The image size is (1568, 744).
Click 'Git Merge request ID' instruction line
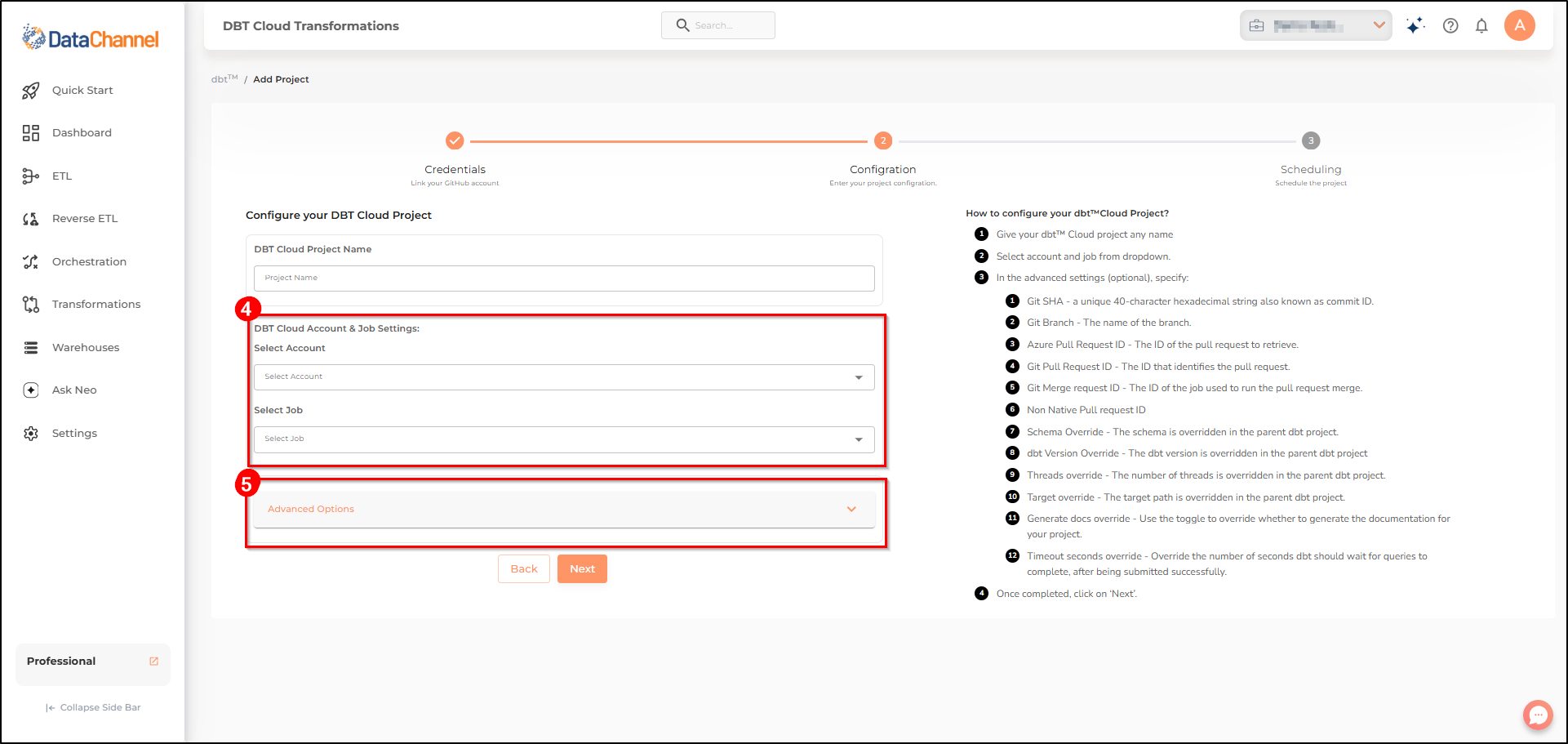[x=1195, y=388]
